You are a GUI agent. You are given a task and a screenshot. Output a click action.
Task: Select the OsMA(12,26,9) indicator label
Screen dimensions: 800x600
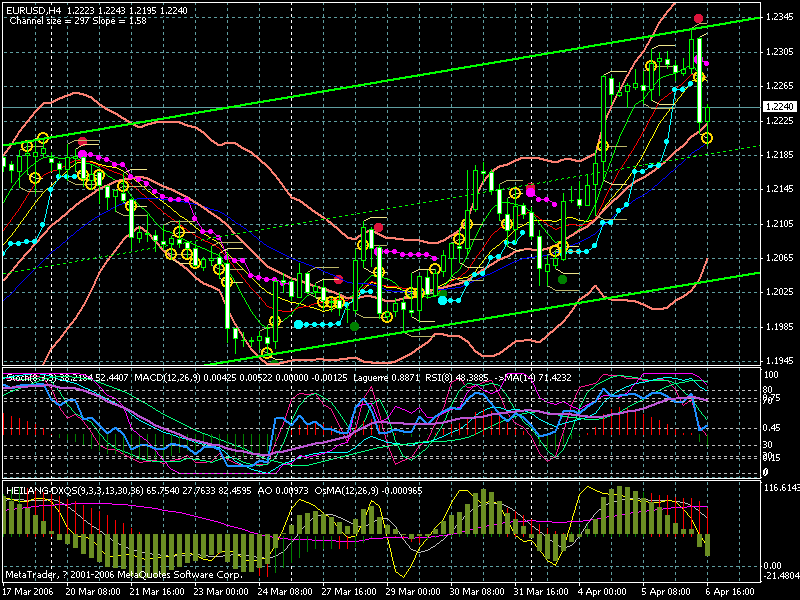(x=368, y=491)
